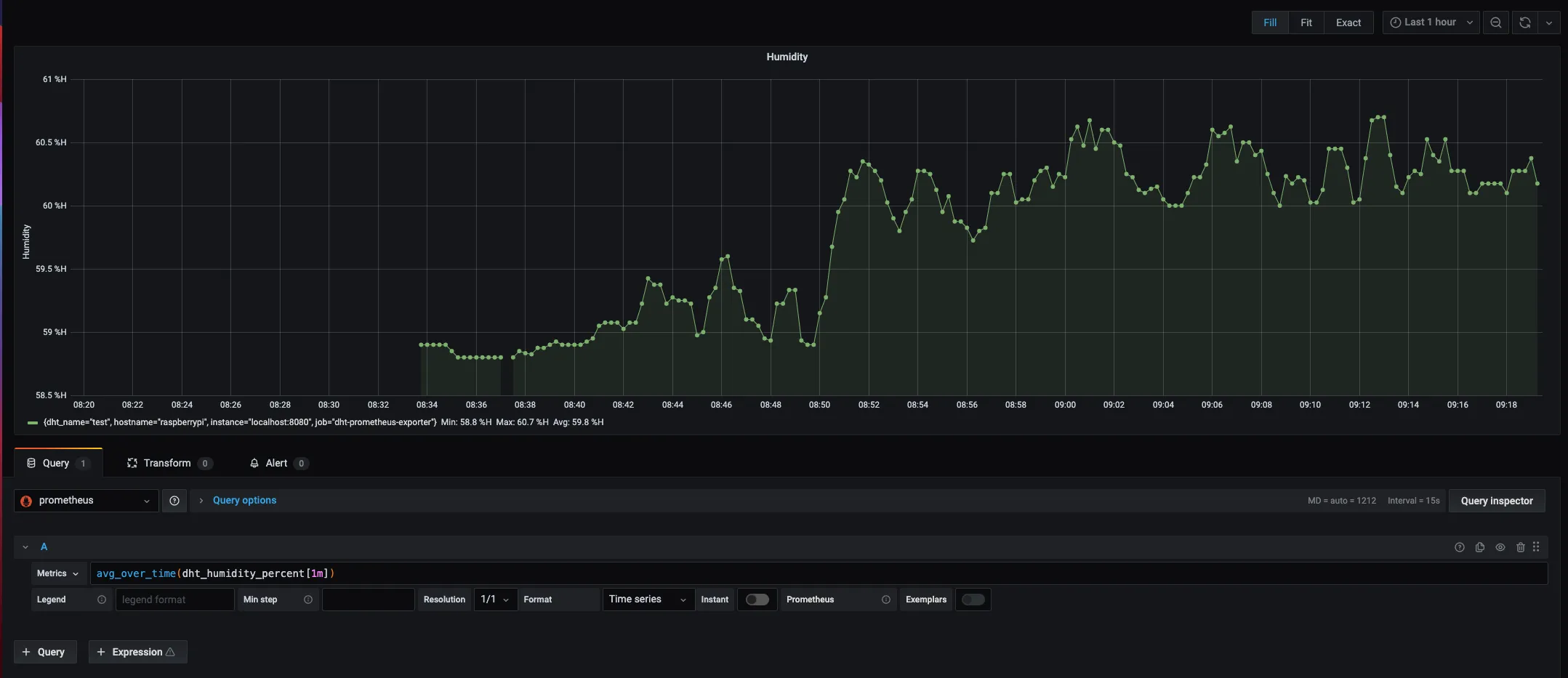Toggle the Exemplars switch
Image resolution: width=1568 pixels, height=678 pixels.
(x=973, y=600)
